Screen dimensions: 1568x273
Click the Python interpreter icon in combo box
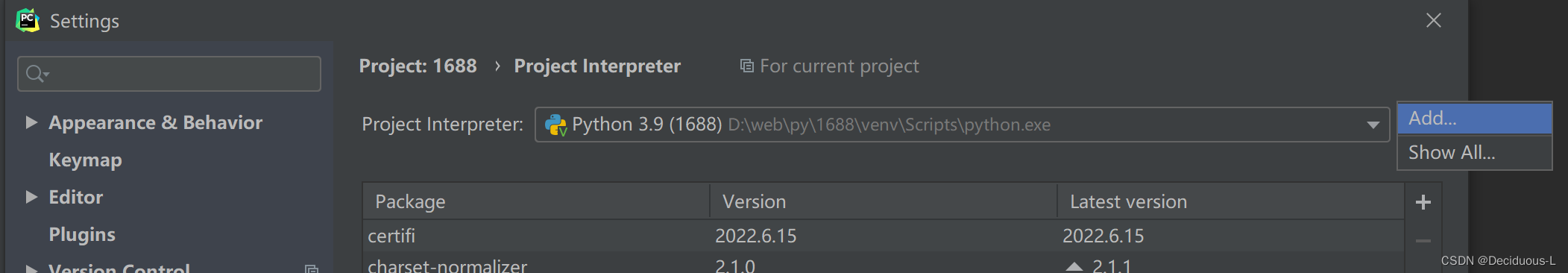[556, 125]
